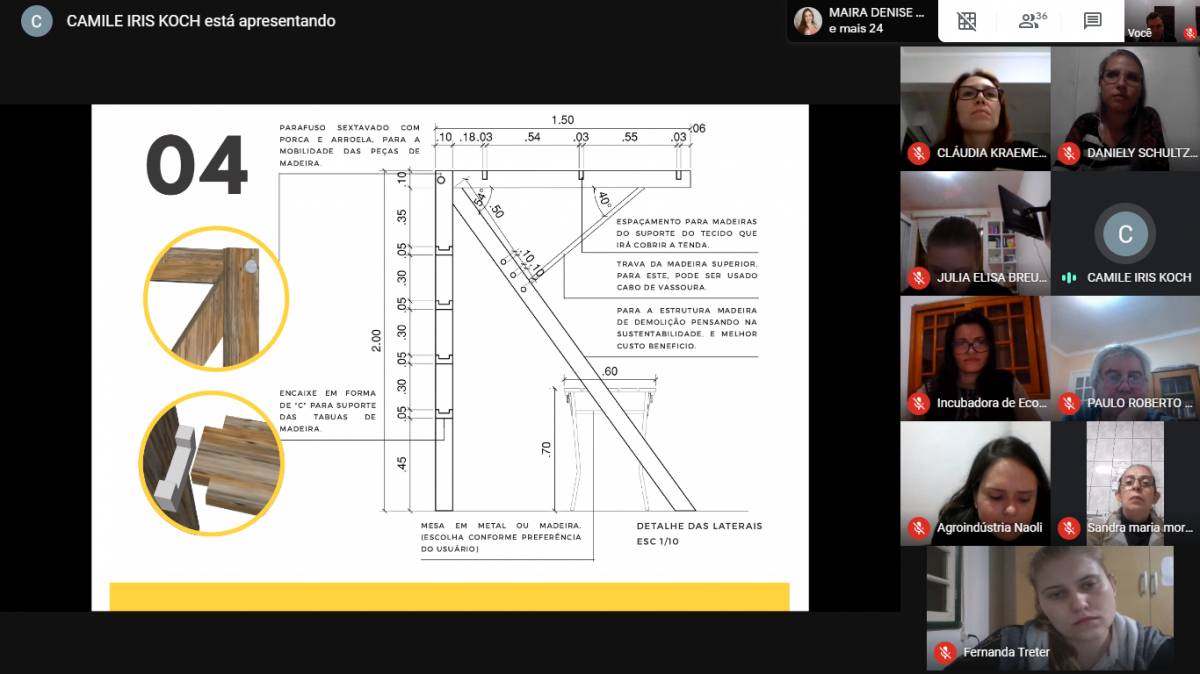Open the meeting chat panel
The image size is (1200, 674).
(1093, 21)
